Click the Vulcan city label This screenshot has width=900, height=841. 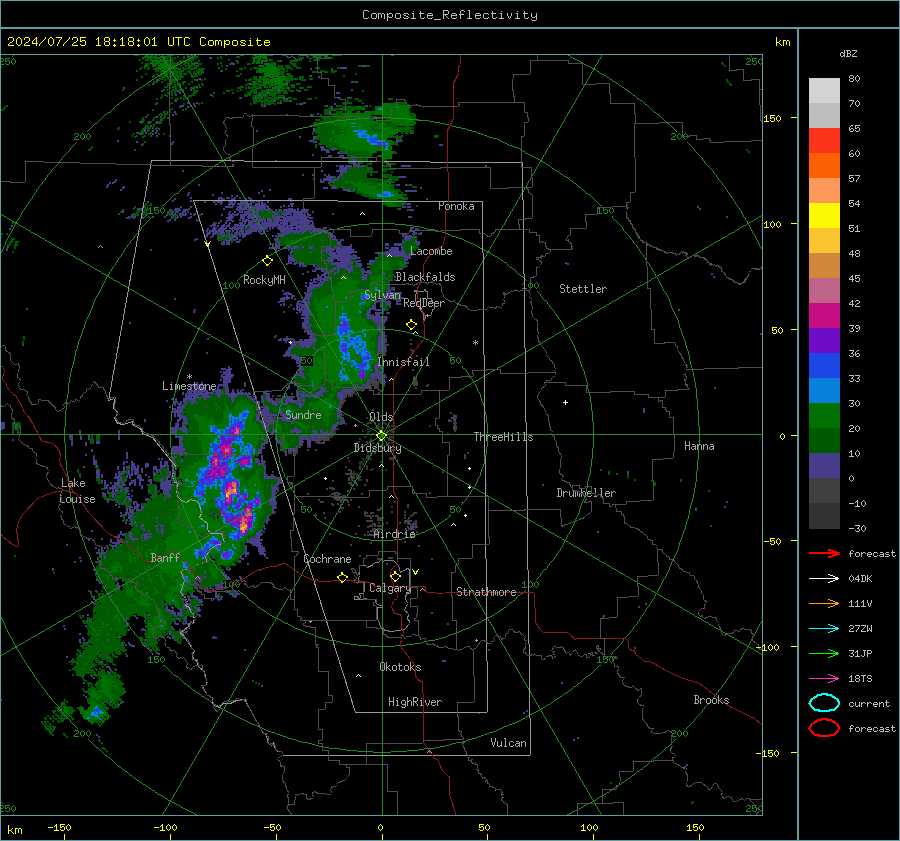pyautogui.click(x=508, y=743)
